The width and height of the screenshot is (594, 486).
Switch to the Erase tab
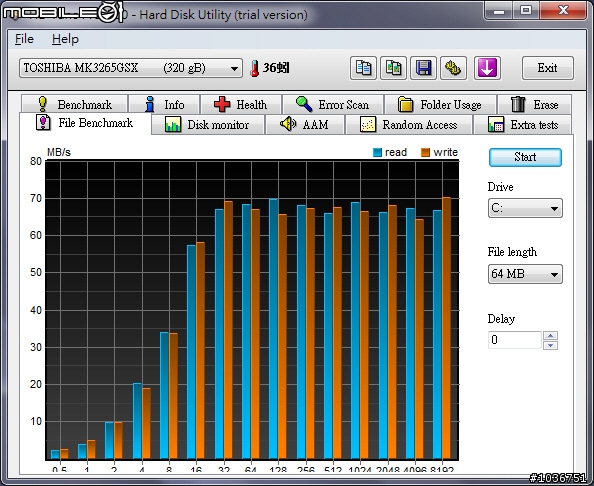[535, 104]
